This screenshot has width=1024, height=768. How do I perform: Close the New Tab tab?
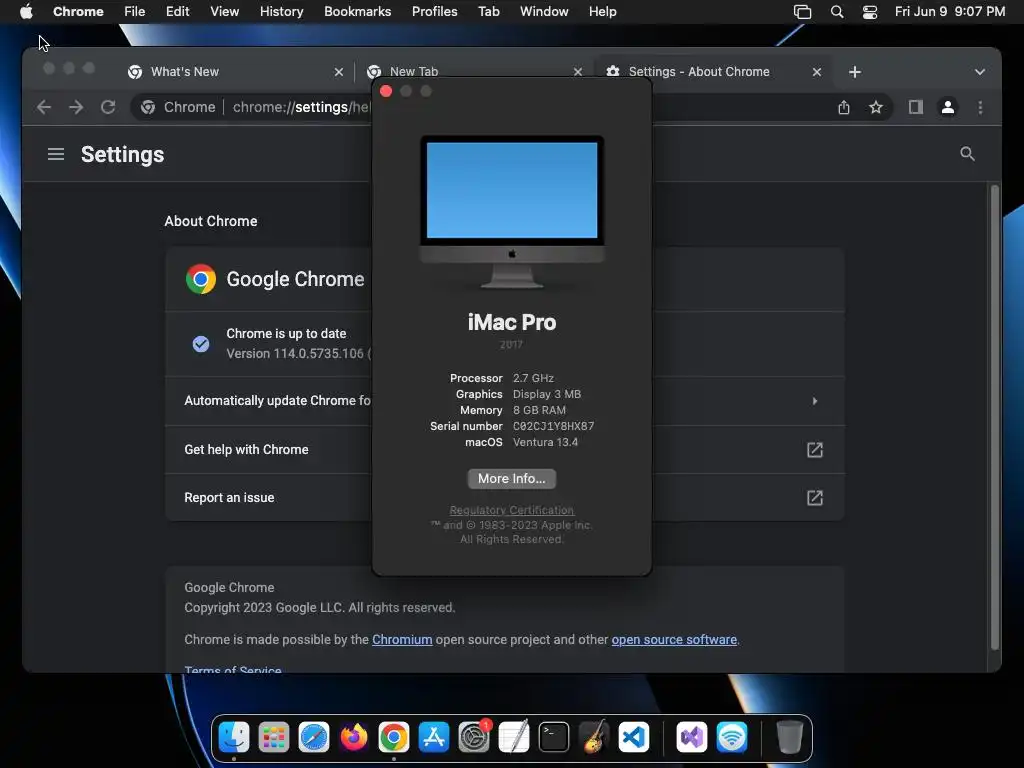click(577, 72)
